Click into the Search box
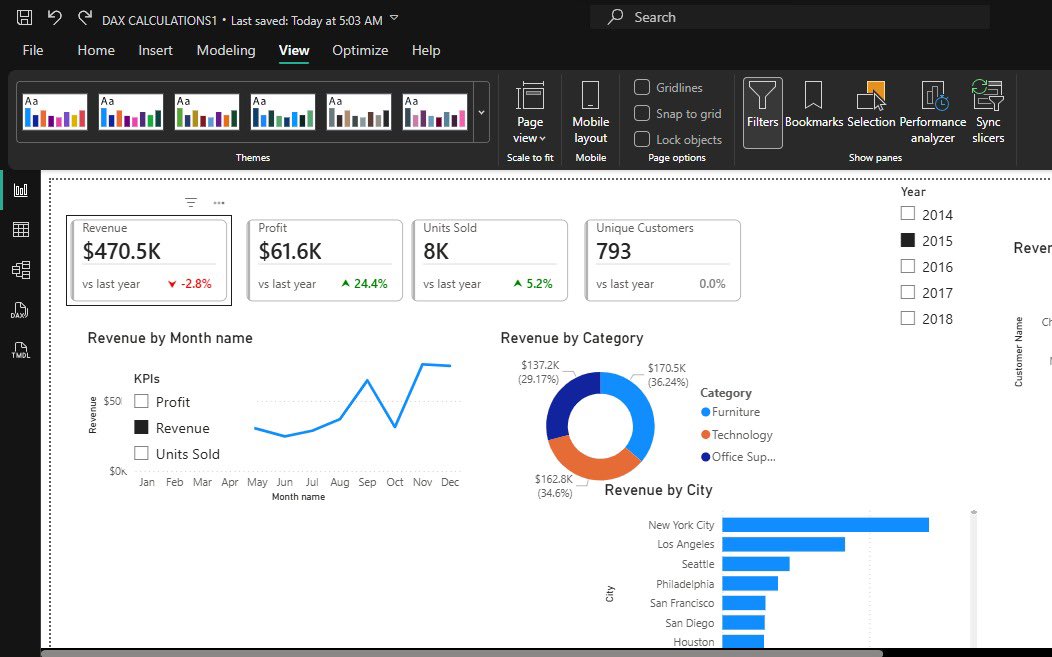The width and height of the screenshot is (1052, 657). [790, 17]
